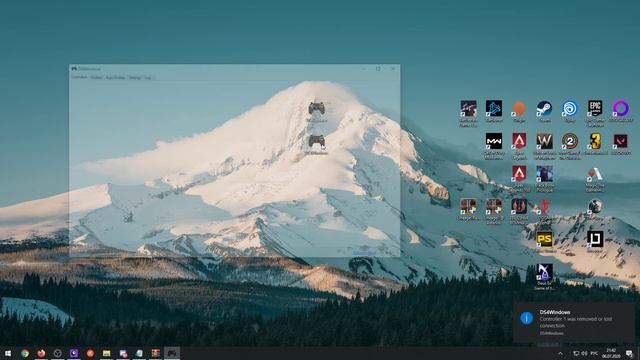Open Chrome from the taskbar
This screenshot has width=640, height=360.
(25, 353)
